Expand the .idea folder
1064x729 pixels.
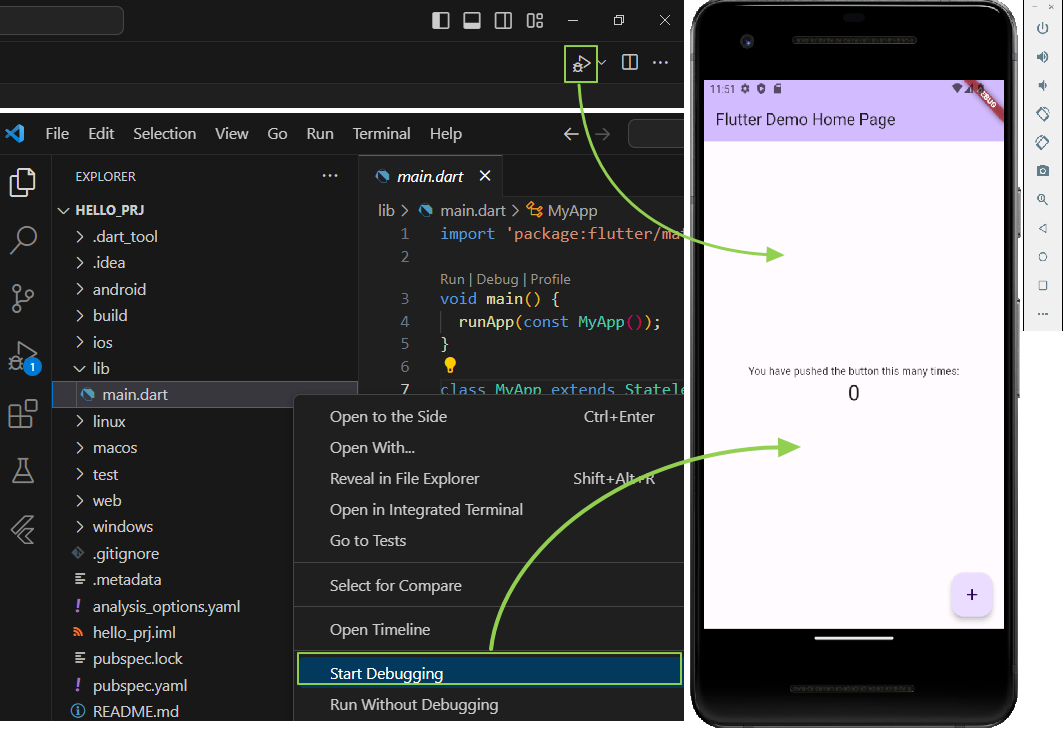109,263
